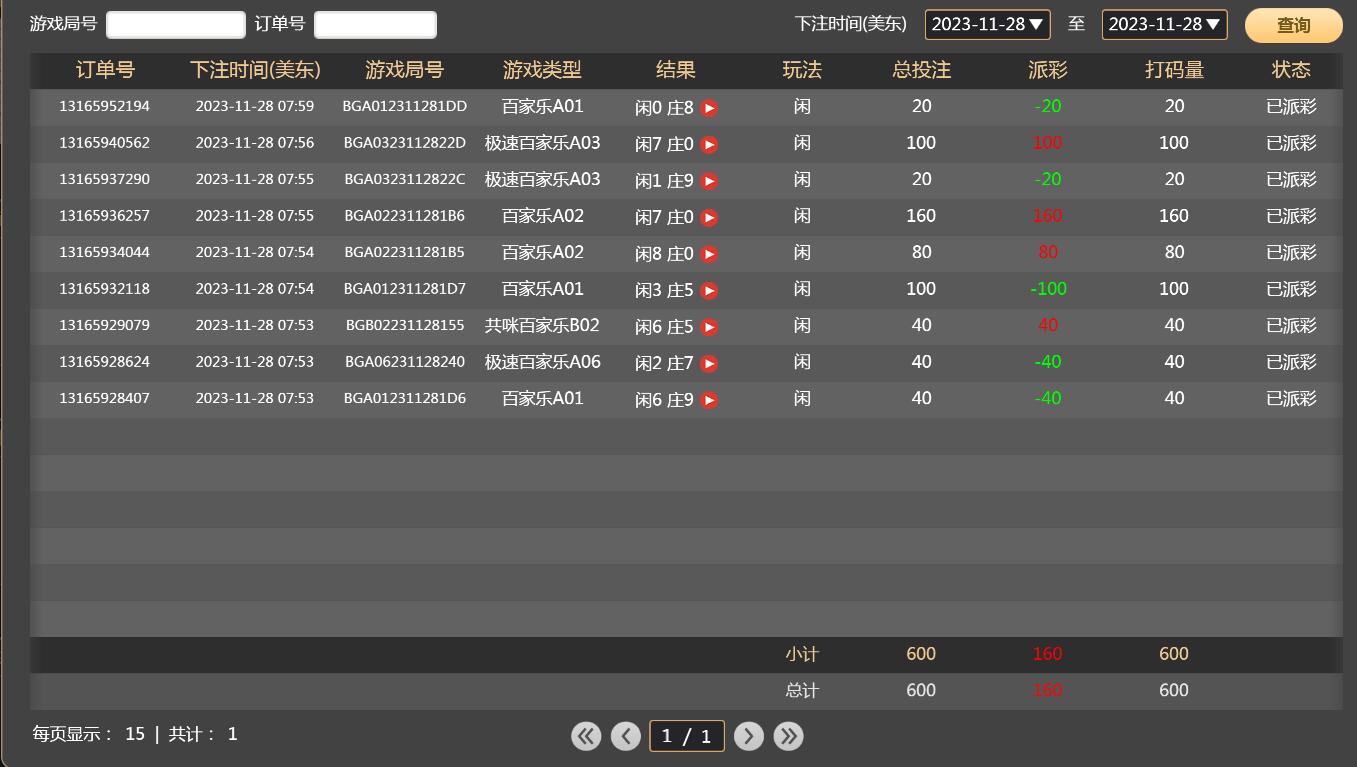
Task: Play replay for order 13165936257
Action: 709,217
